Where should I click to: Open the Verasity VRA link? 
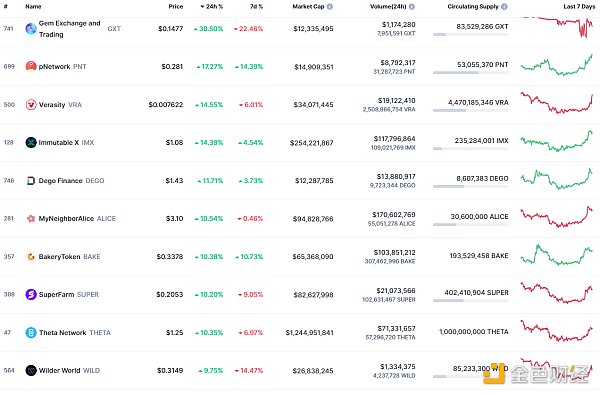[60, 104]
